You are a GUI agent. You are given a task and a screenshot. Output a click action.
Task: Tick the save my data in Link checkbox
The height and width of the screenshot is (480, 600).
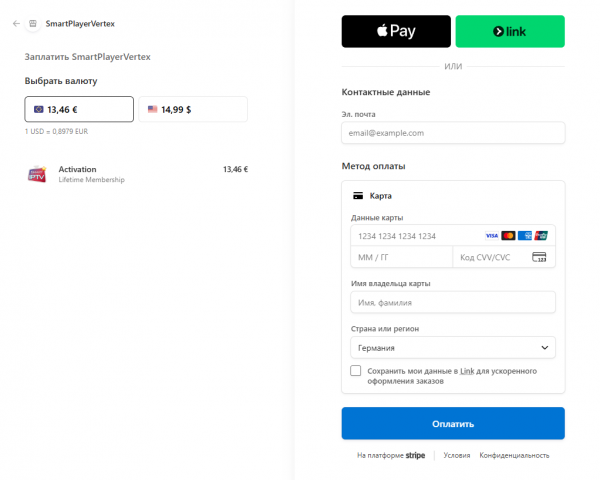(x=355, y=371)
